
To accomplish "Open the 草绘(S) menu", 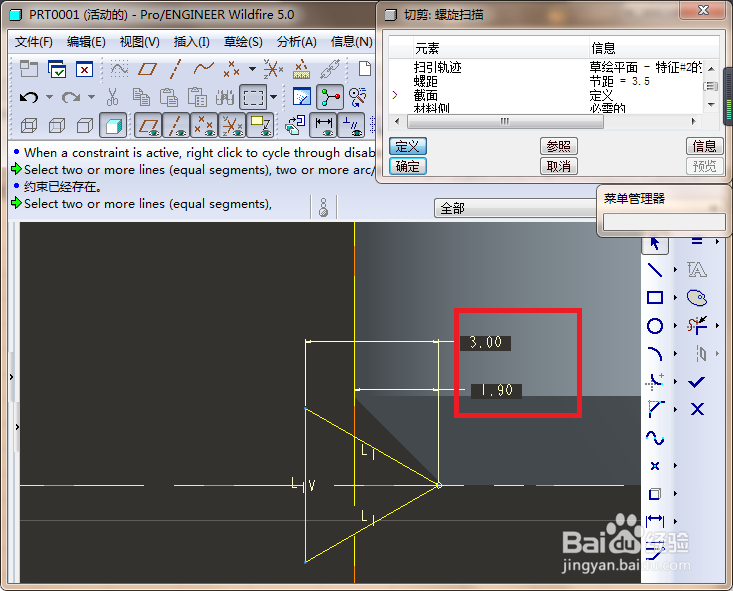I will [x=243, y=42].
